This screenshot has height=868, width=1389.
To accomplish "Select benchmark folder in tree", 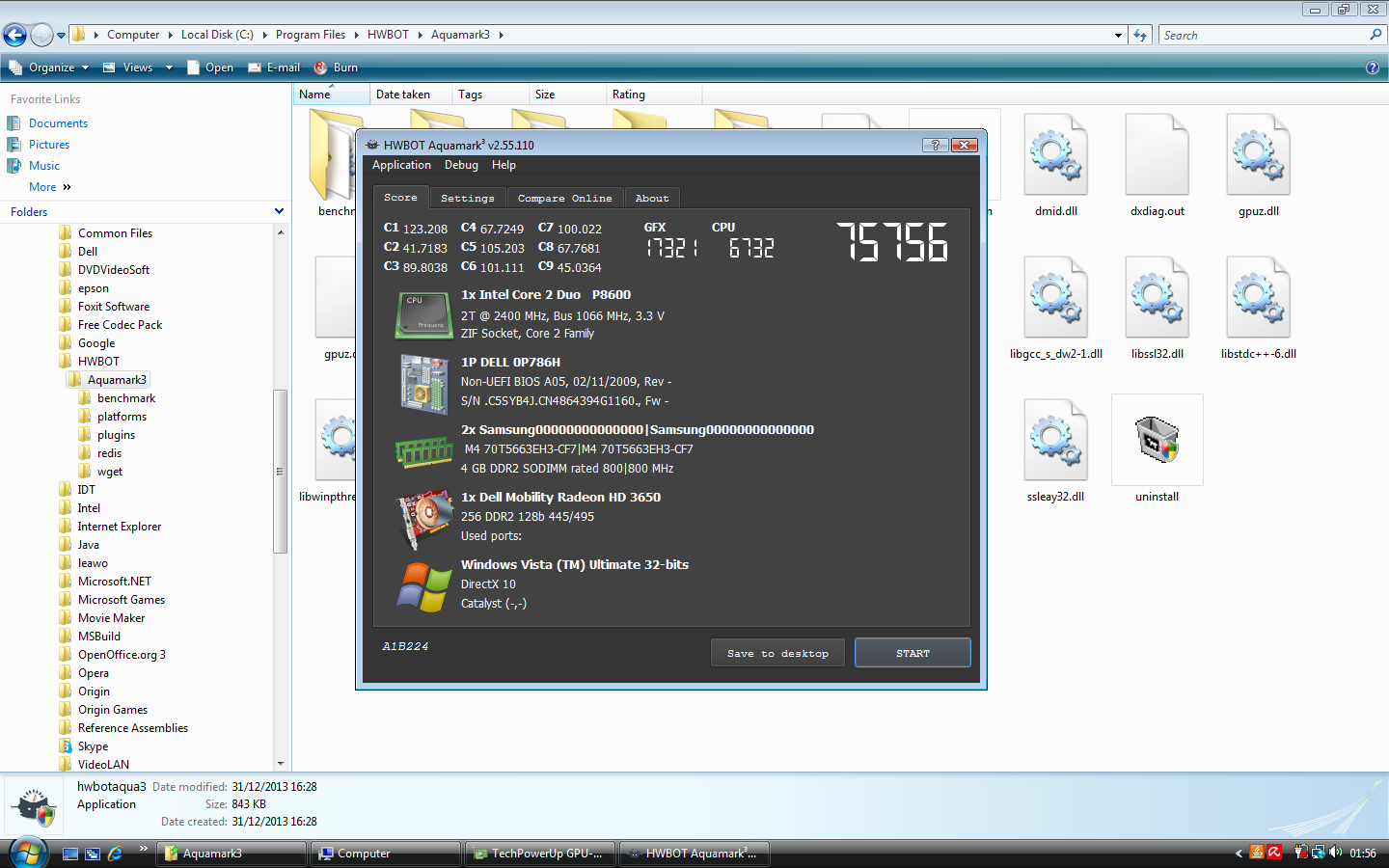I will point(125,398).
